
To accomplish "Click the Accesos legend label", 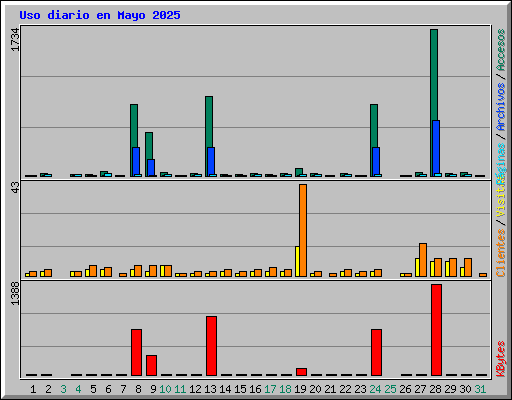I will point(501,50).
